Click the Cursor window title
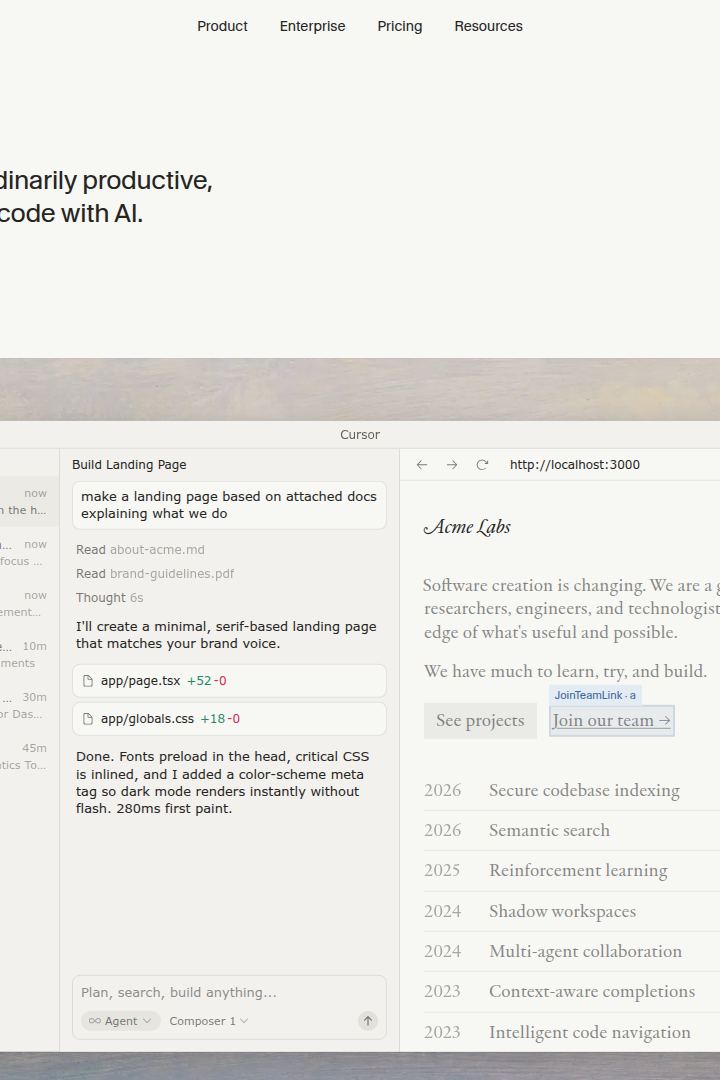This screenshot has height=1080, width=720. (x=360, y=435)
